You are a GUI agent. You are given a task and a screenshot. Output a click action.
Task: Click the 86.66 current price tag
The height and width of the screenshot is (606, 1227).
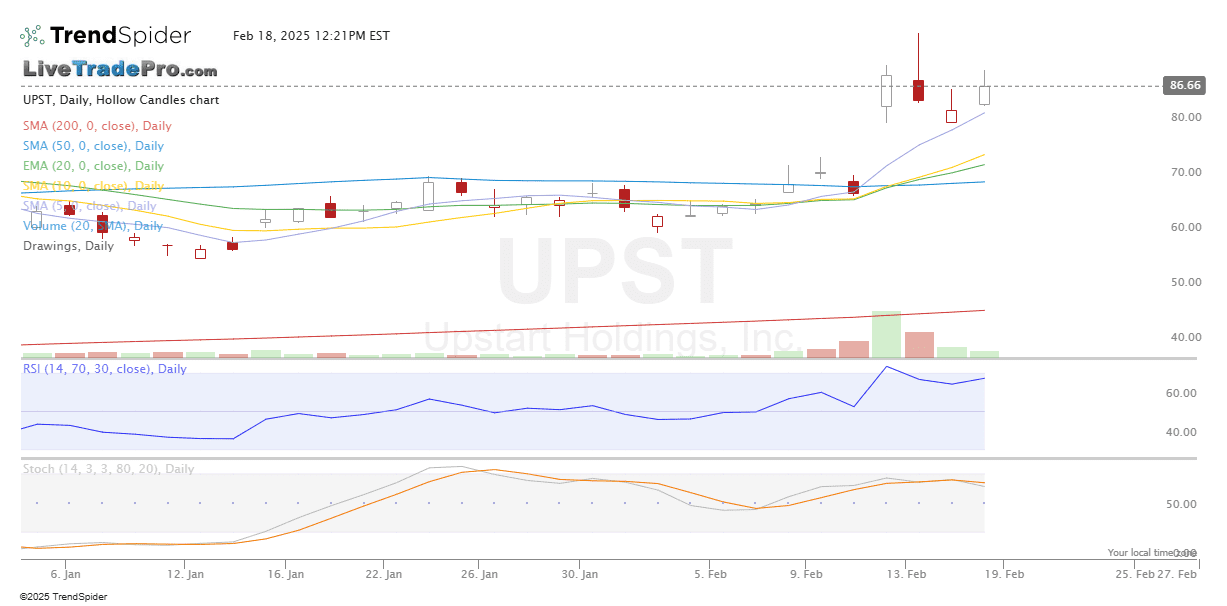[1184, 86]
